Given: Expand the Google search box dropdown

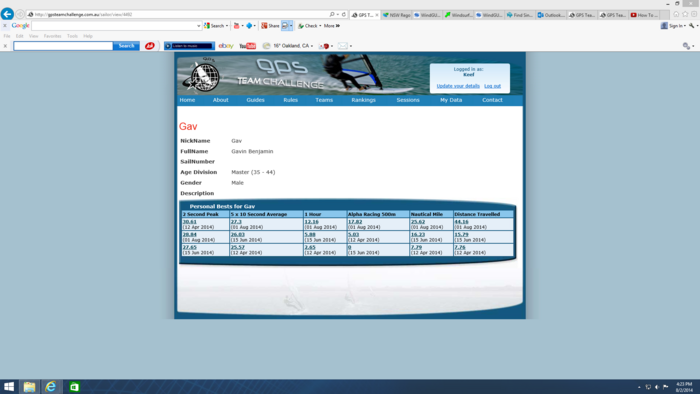Looking at the screenshot, I should coord(198,26).
